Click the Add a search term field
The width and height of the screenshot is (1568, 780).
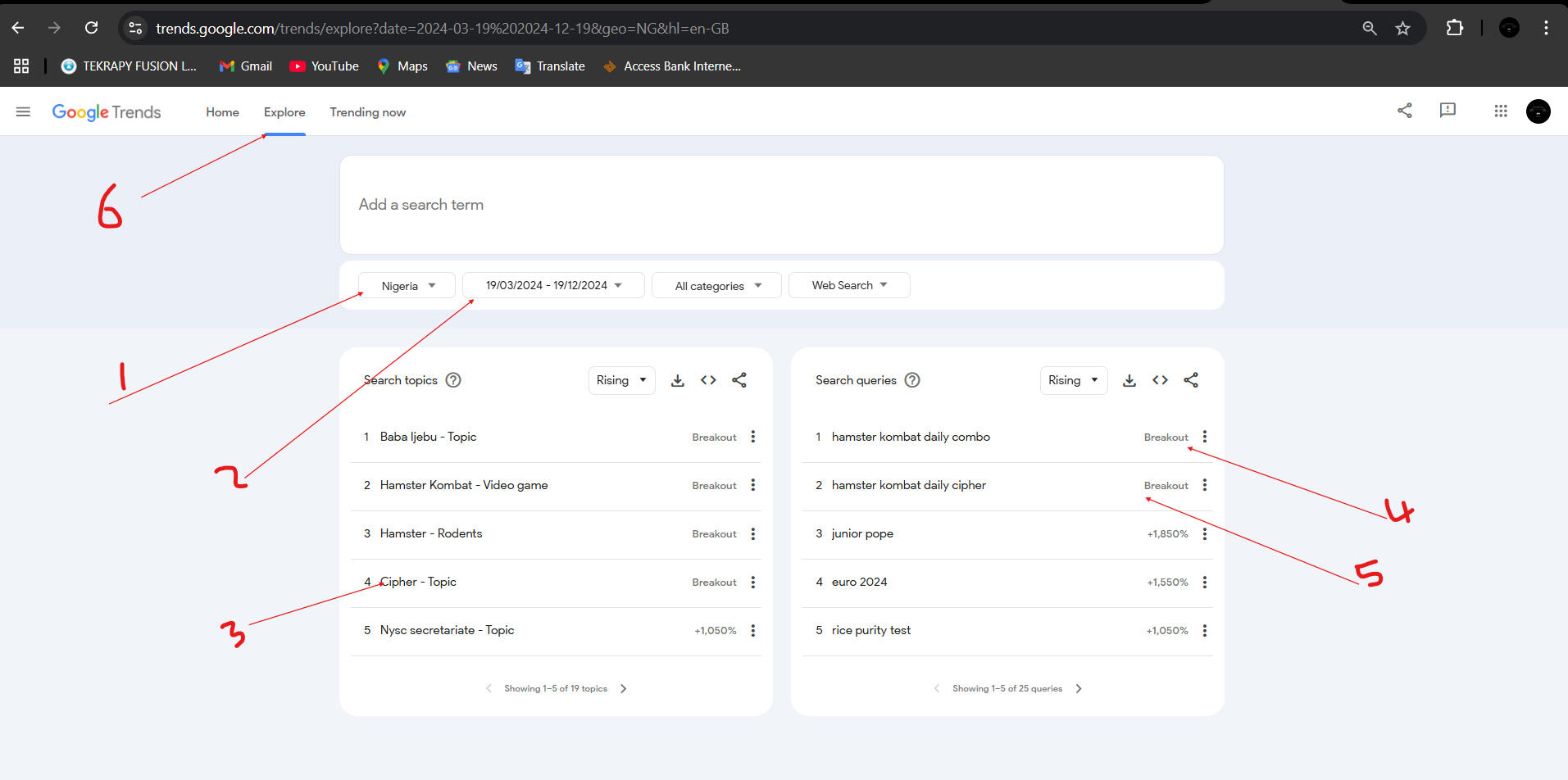click(780, 205)
